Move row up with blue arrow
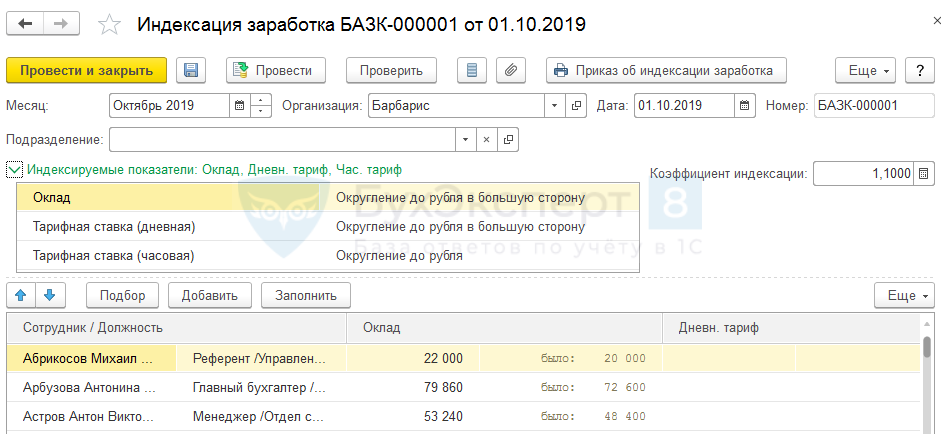This screenshot has width=941, height=434. pyautogui.click(x=22, y=295)
